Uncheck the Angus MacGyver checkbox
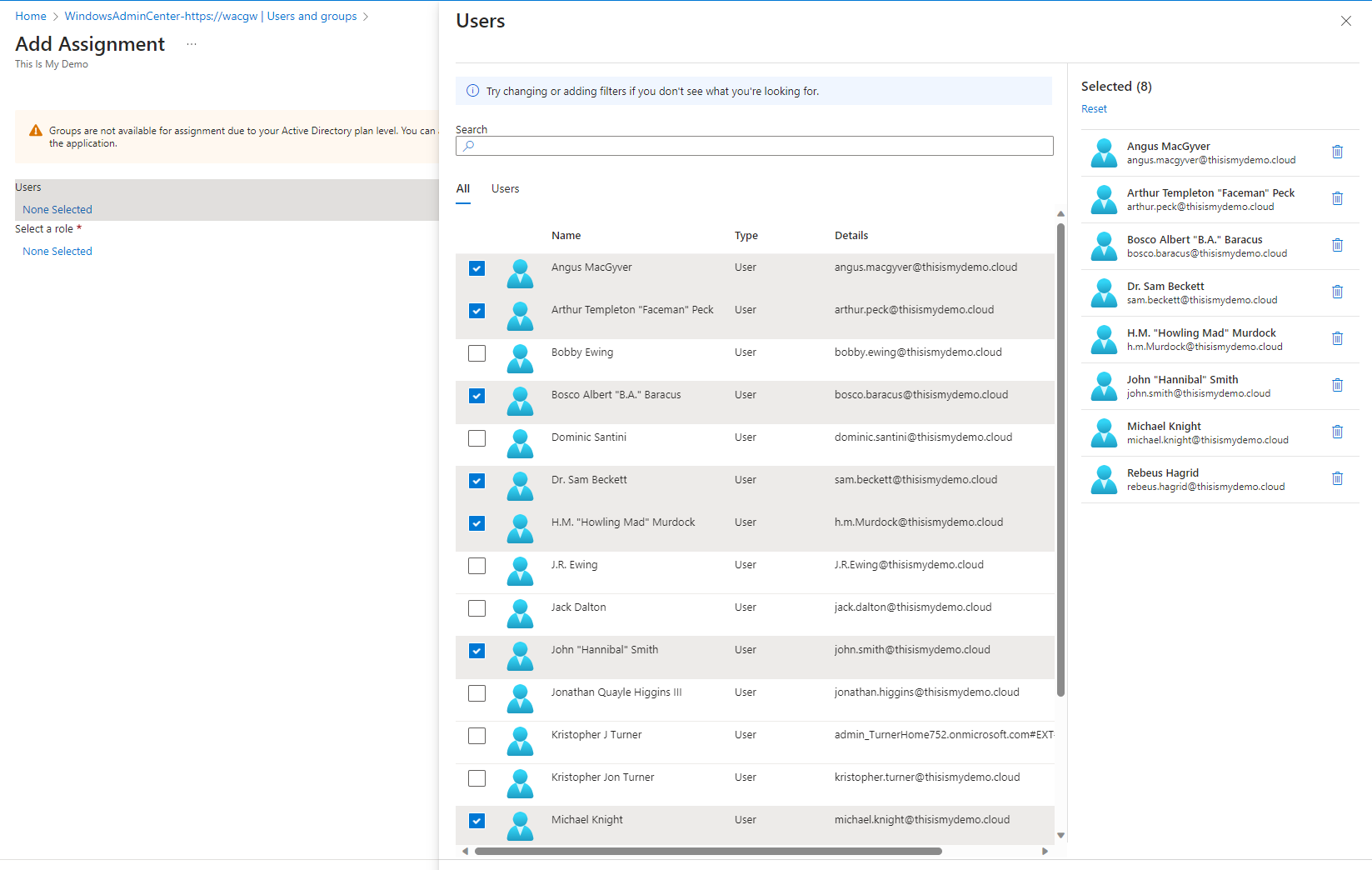The height and width of the screenshot is (870, 1372). click(476, 268)
